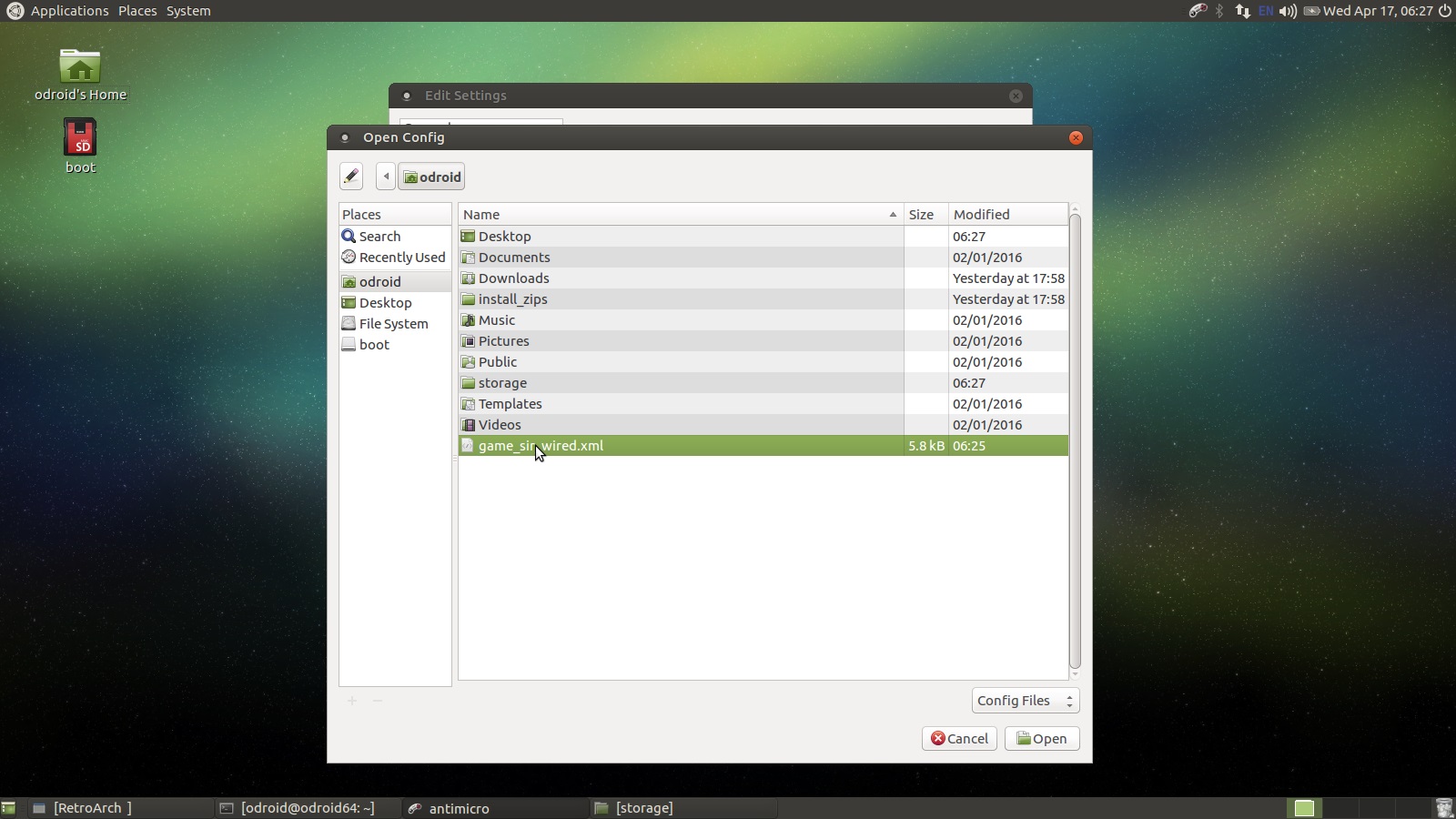Screen dimensions: 1456x819
Task: Select File System in Places sidebar
Action: point(393,324)
